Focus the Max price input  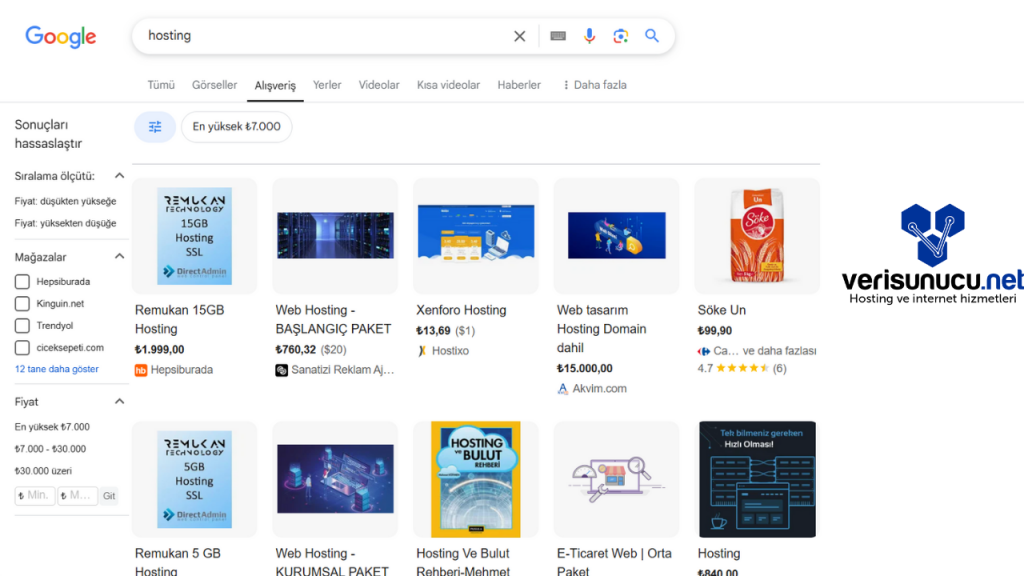coord(77,496)
